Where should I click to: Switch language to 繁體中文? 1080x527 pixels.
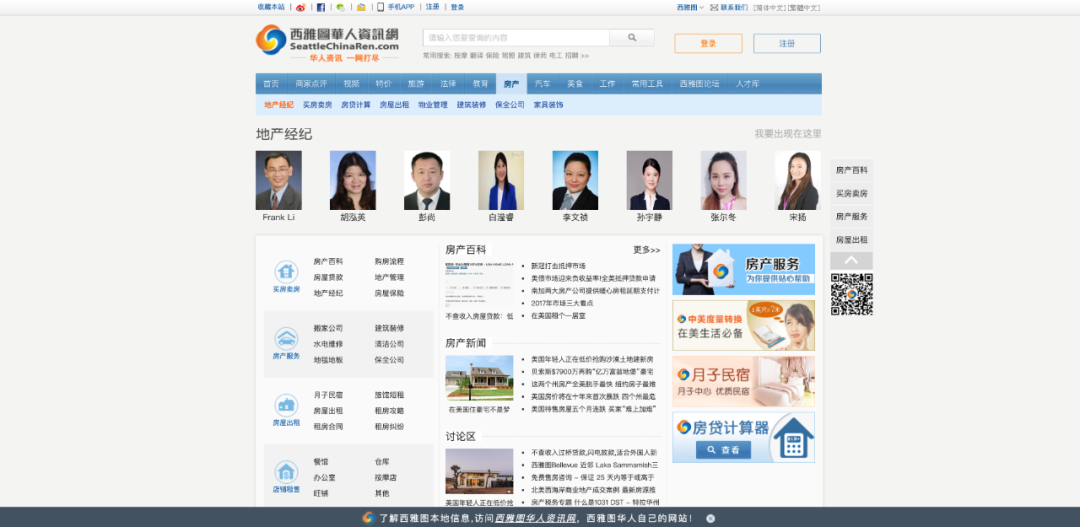click(804, 7)
